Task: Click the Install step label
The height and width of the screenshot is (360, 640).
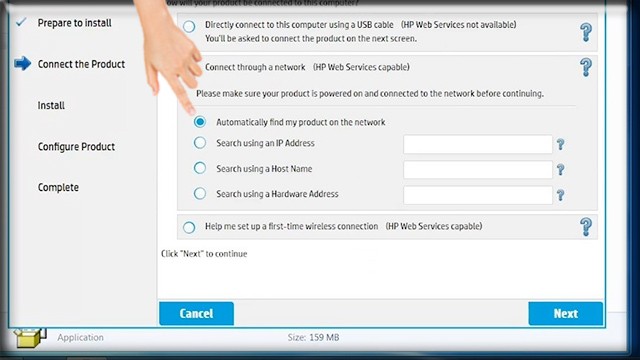Action: click(51, 105)
